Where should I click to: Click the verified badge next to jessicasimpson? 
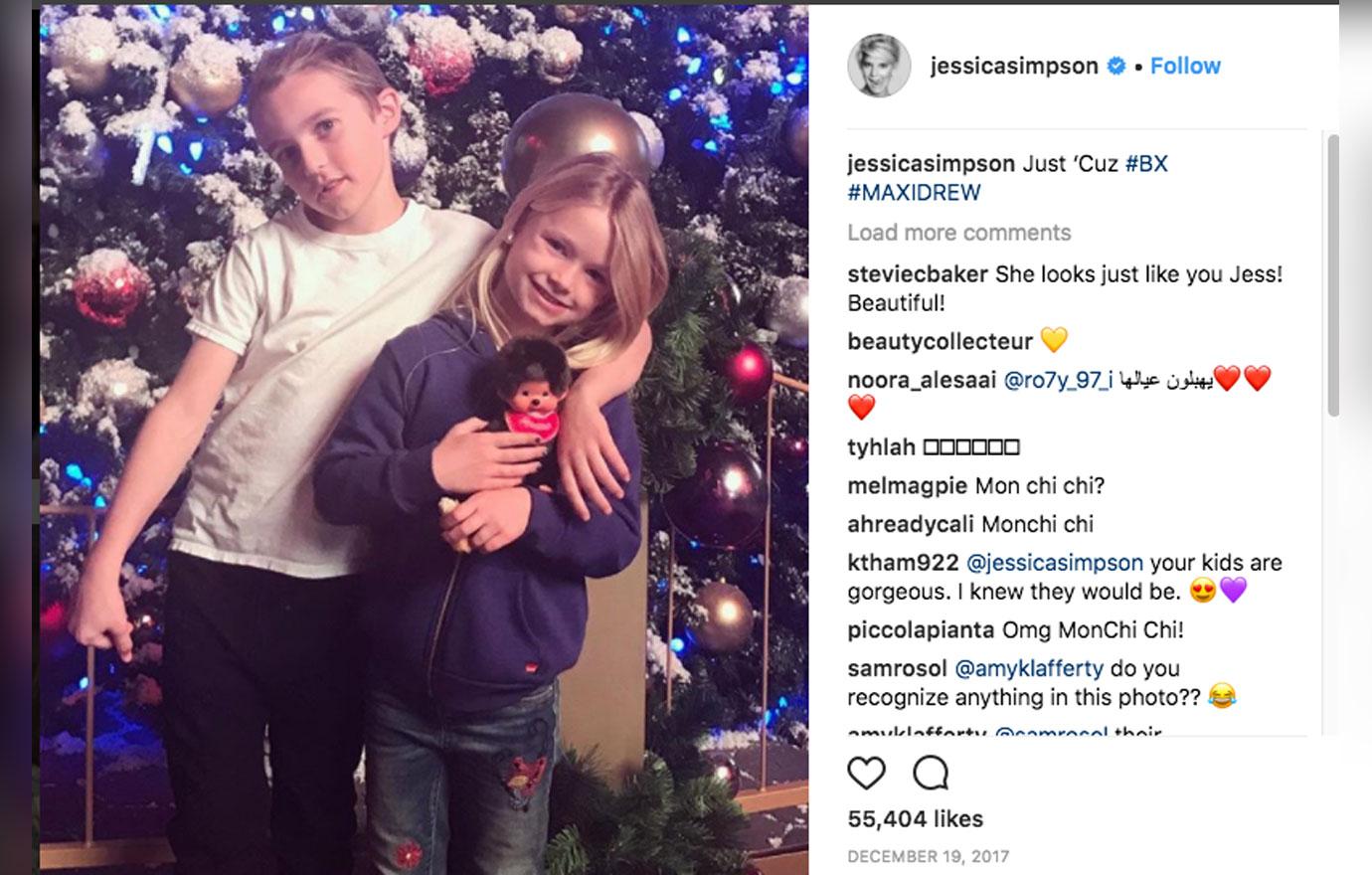1116,66
